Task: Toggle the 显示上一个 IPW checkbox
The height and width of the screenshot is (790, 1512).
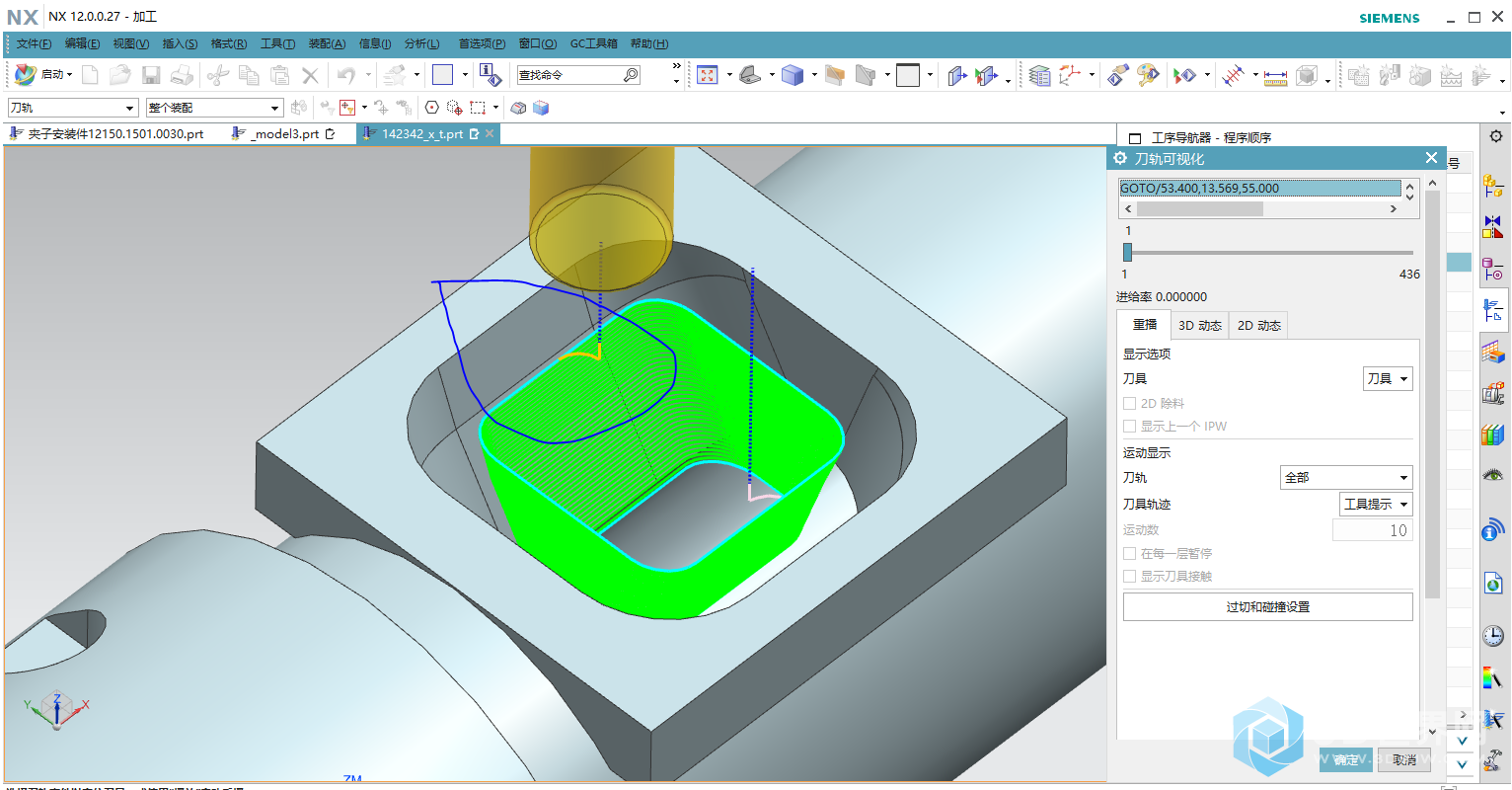Action: click(1129, 426)
